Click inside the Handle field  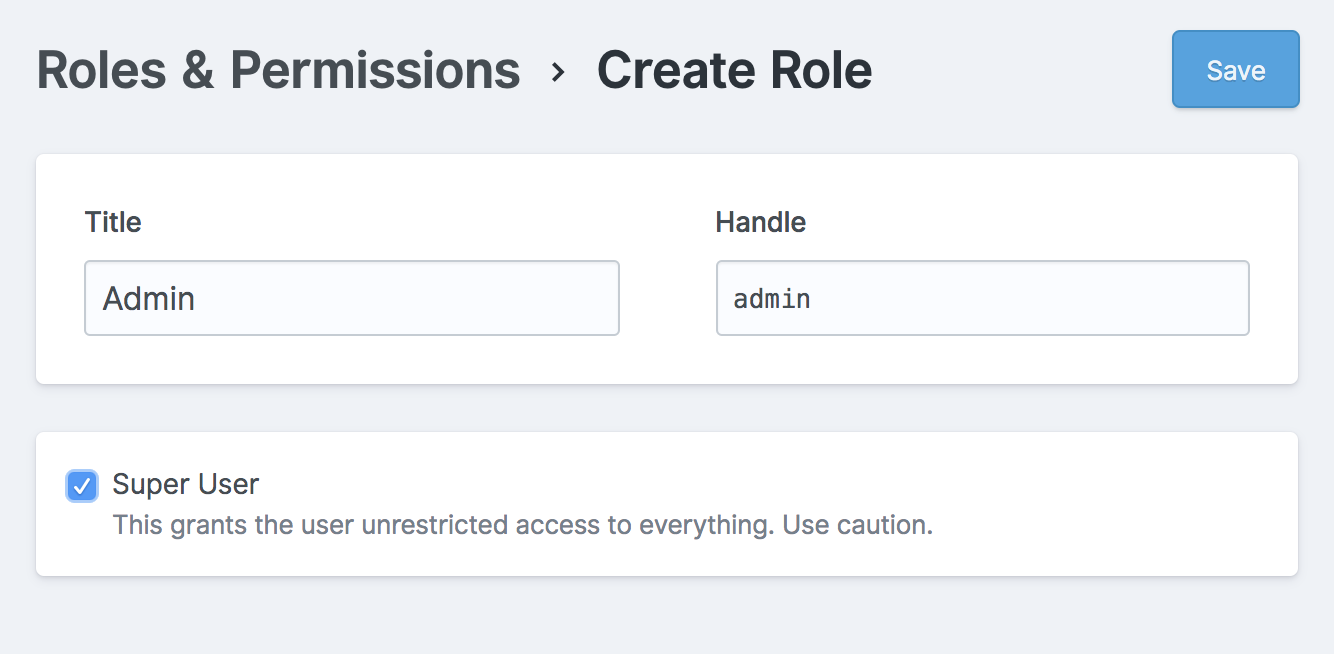[983, 297]
